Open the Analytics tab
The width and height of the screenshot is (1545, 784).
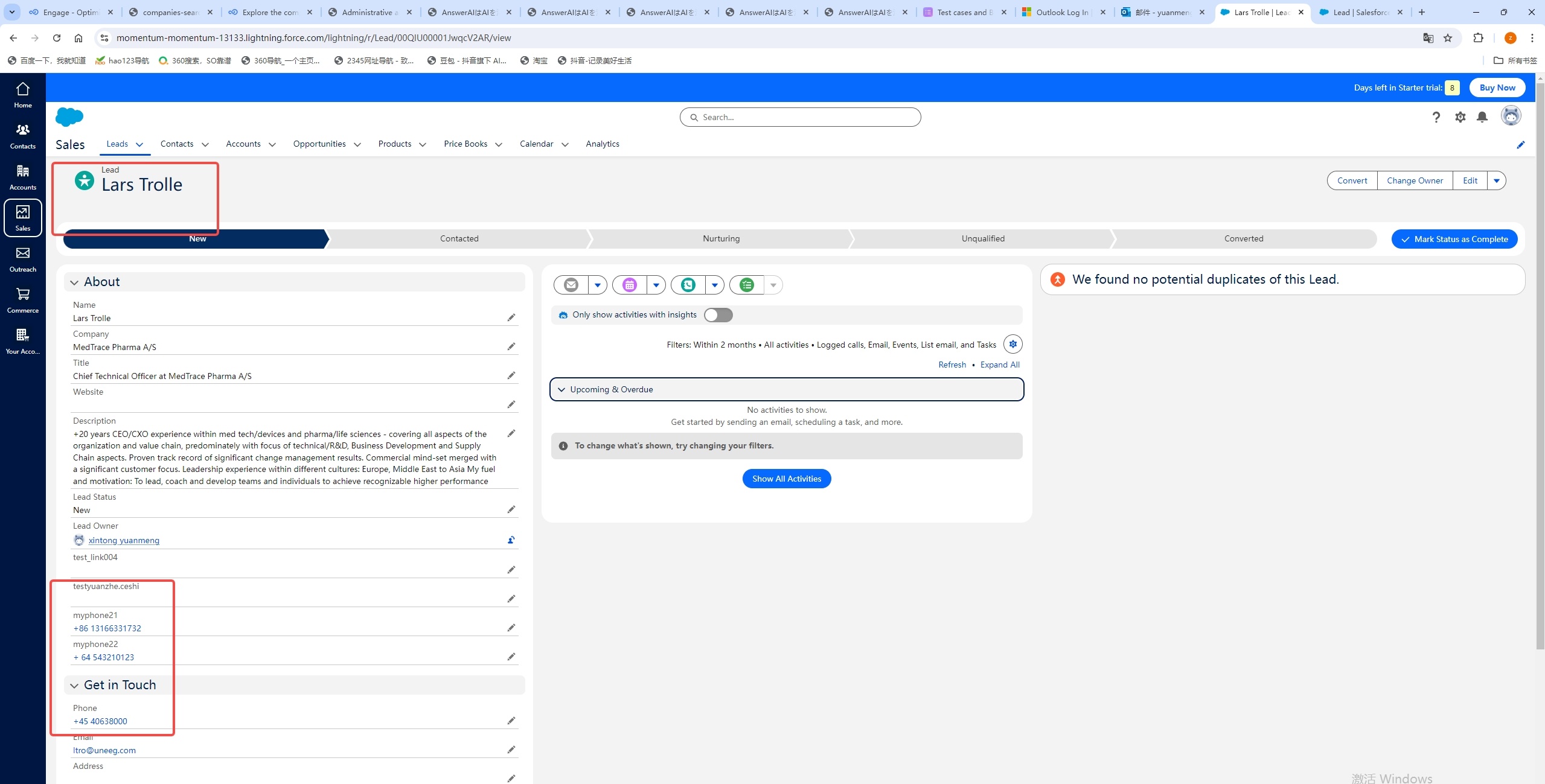click(603, 144)
